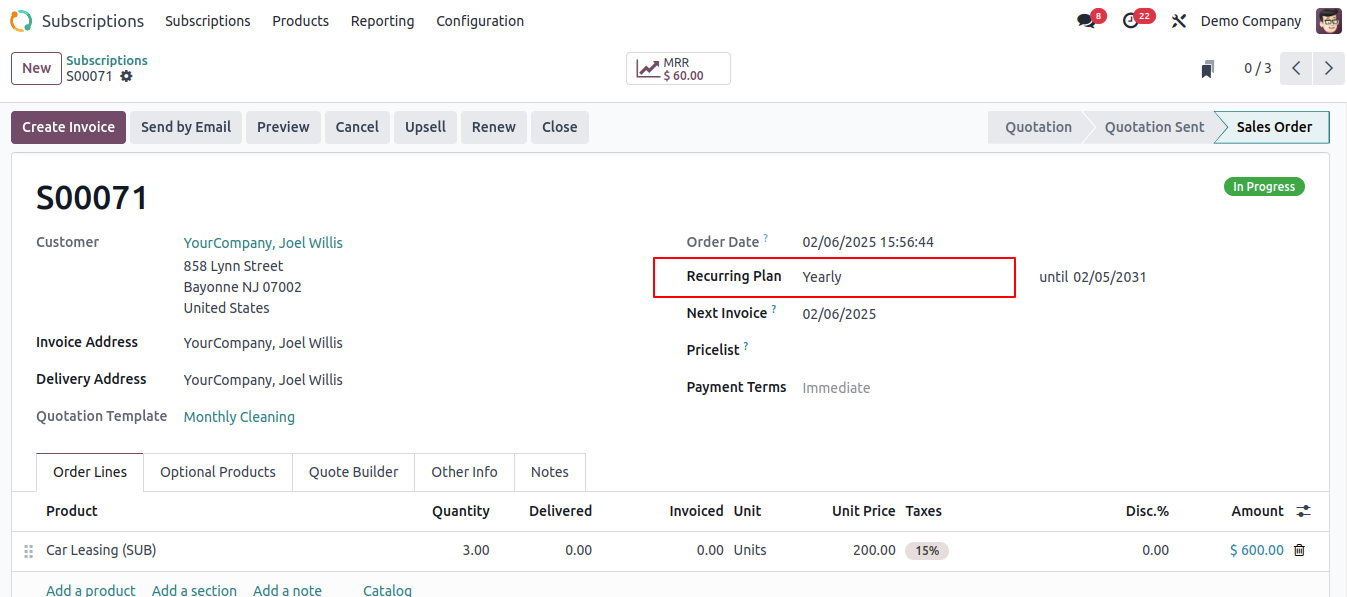
Task: Click Order Date help question mark
Action: coord(766,238)
